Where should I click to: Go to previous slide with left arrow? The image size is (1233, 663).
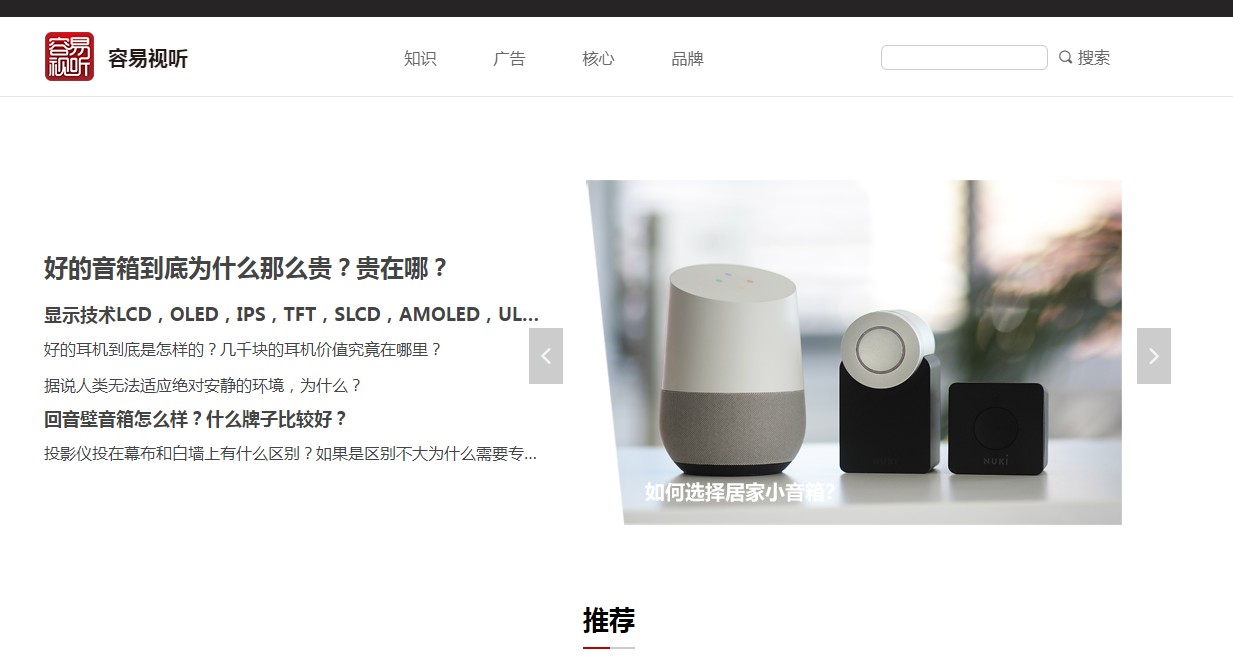click(546, 356)
